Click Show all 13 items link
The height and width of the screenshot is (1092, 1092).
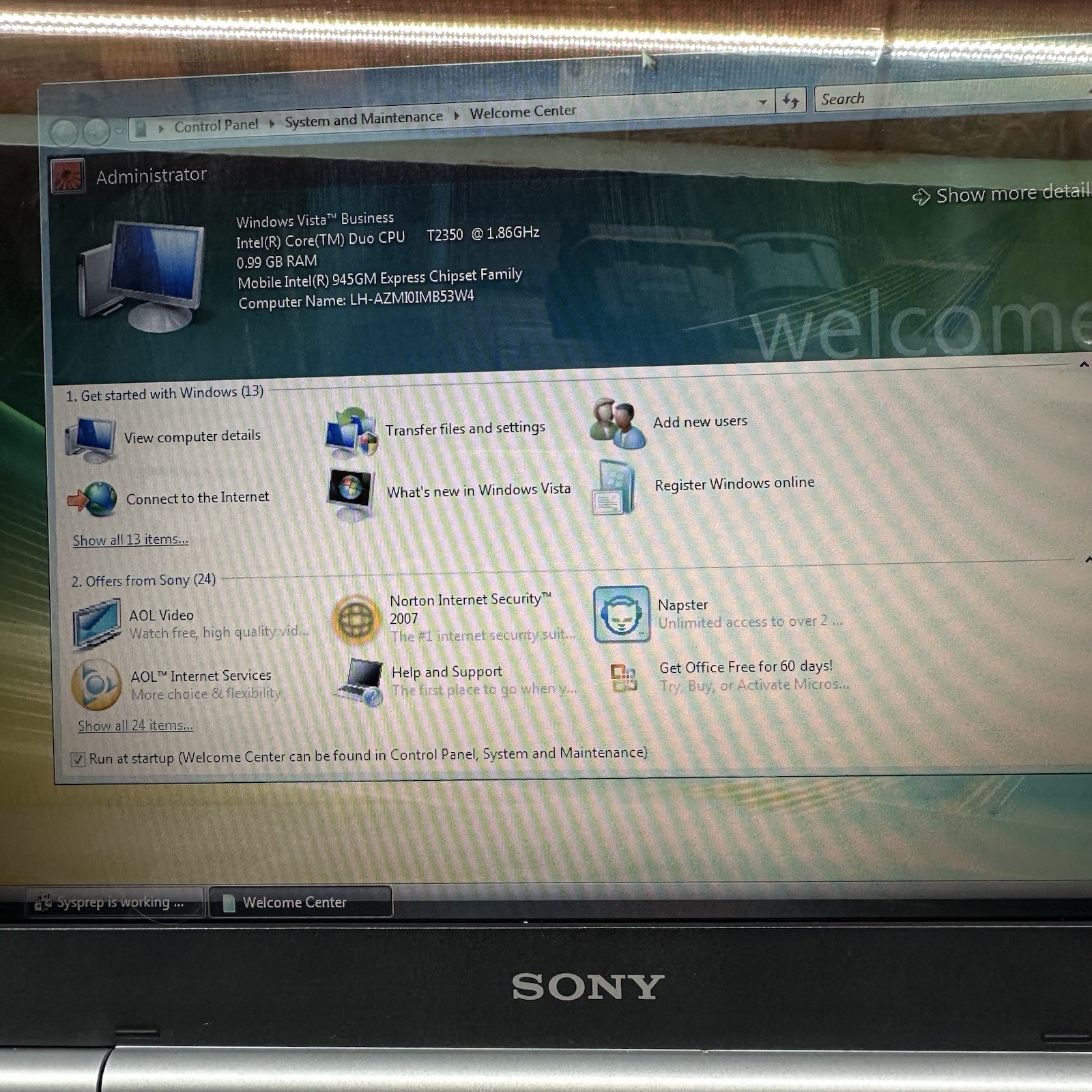coord(130,540)
